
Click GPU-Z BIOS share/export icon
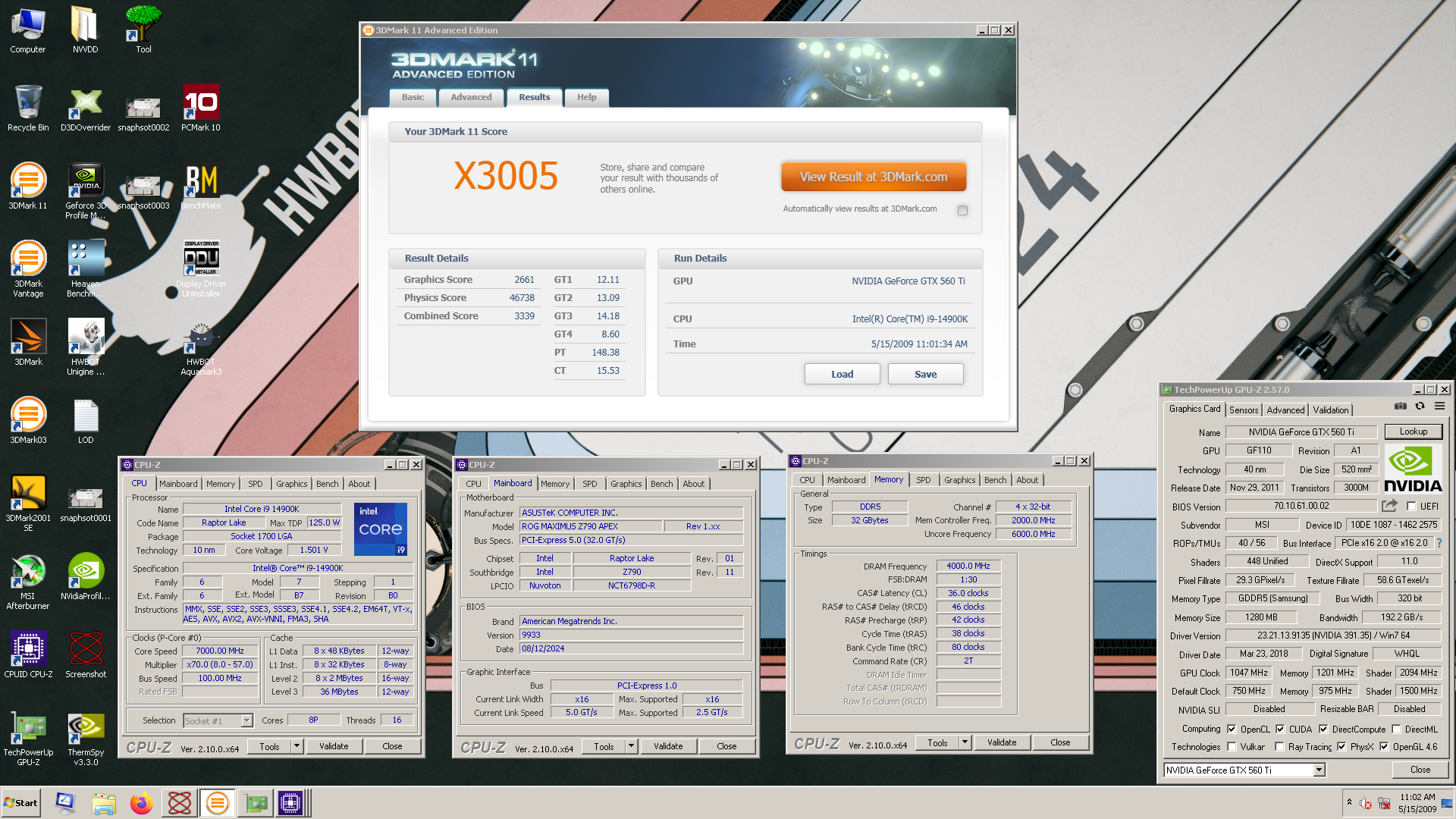coord(1389,506)
